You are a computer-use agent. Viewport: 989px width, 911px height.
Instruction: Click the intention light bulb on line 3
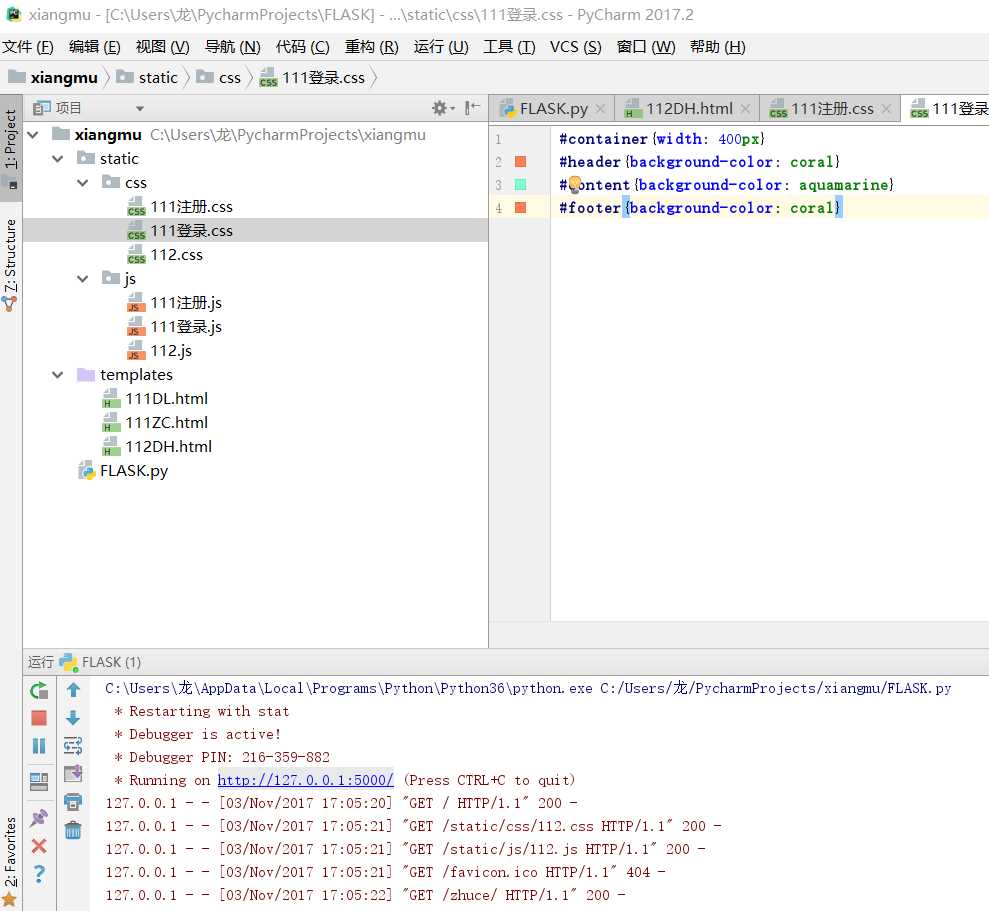(x=575, y=184)
